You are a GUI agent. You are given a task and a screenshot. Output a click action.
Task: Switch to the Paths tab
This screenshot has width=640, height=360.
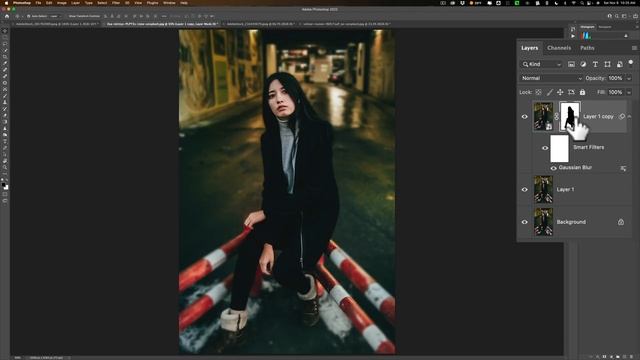(x=587, y=48)
